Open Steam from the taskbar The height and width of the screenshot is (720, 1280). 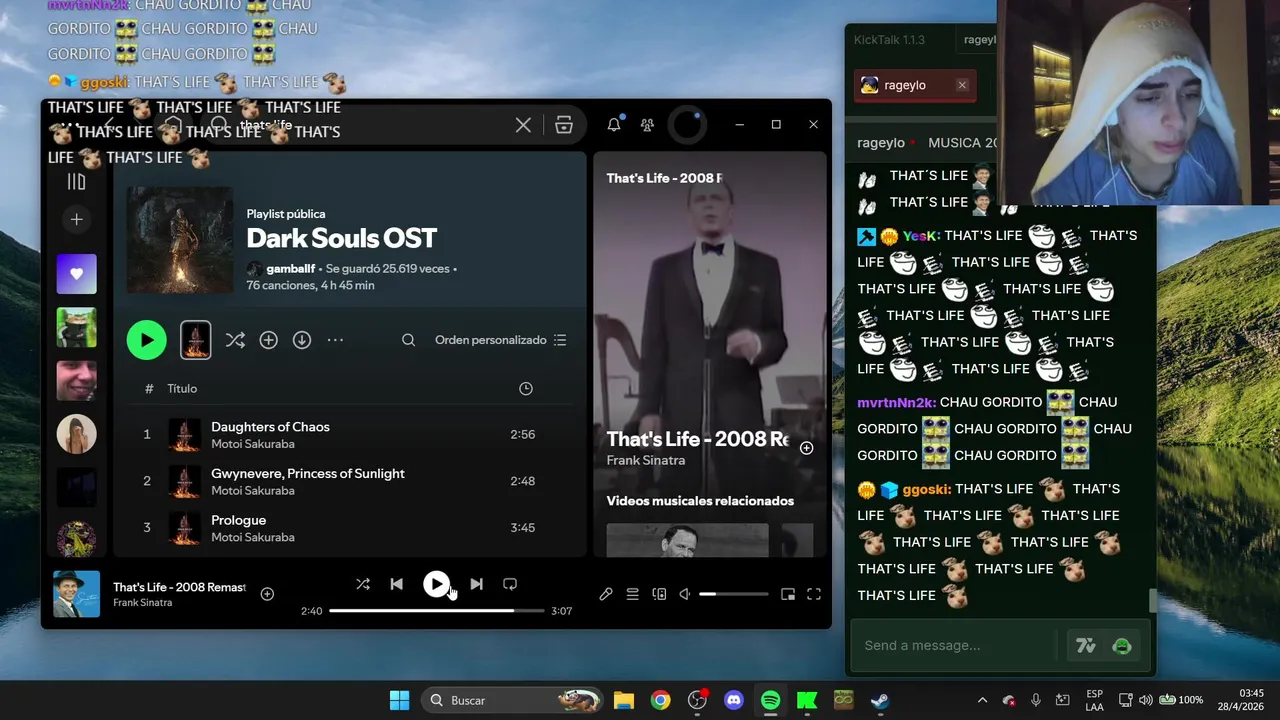[x=880, y=700]
